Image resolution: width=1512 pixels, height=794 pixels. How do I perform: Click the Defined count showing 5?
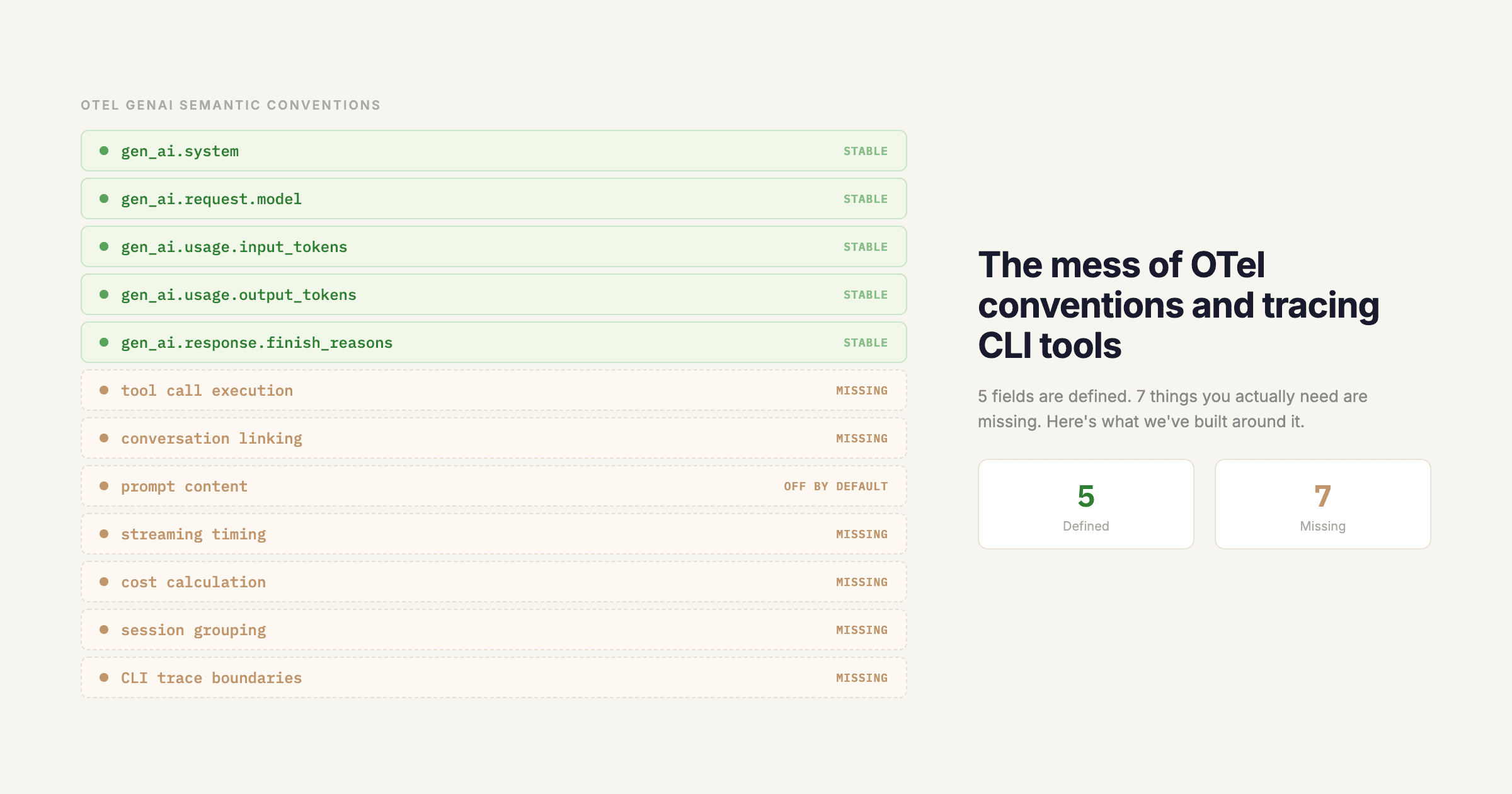tap(1085, 497)
